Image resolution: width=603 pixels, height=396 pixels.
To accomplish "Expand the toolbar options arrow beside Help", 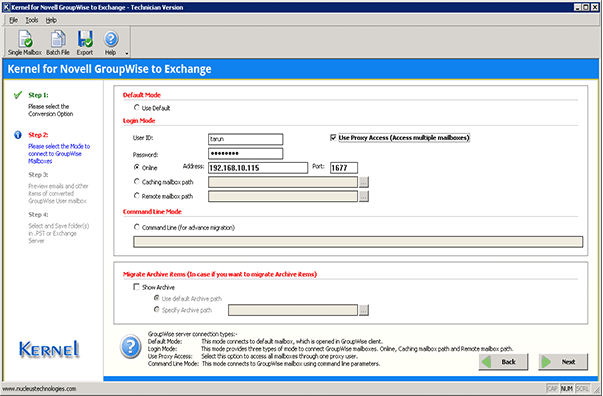I will tap(127, 53).
